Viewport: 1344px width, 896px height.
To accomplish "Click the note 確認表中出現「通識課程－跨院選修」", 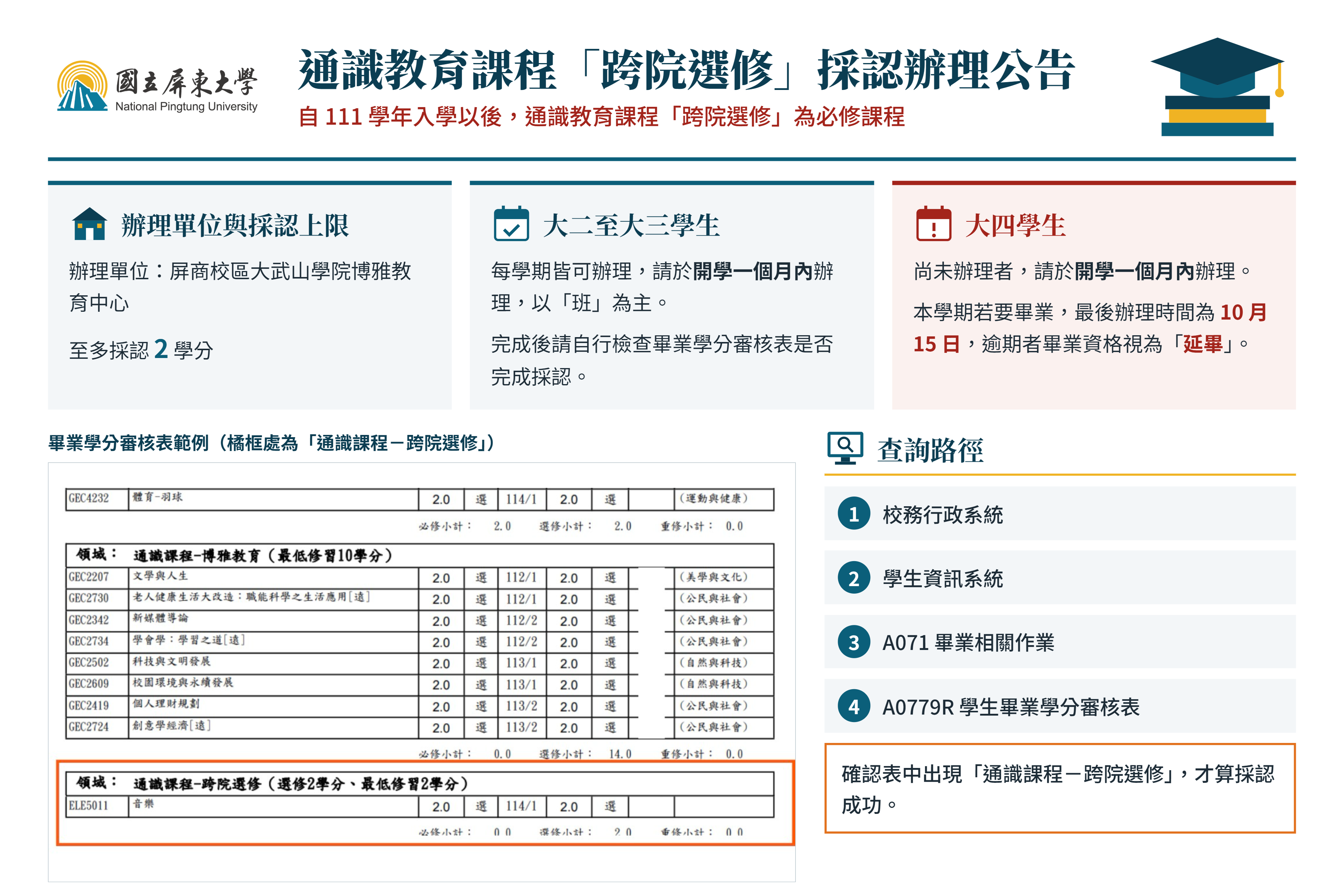I will pyautogui.click(x=1060, y=788).
